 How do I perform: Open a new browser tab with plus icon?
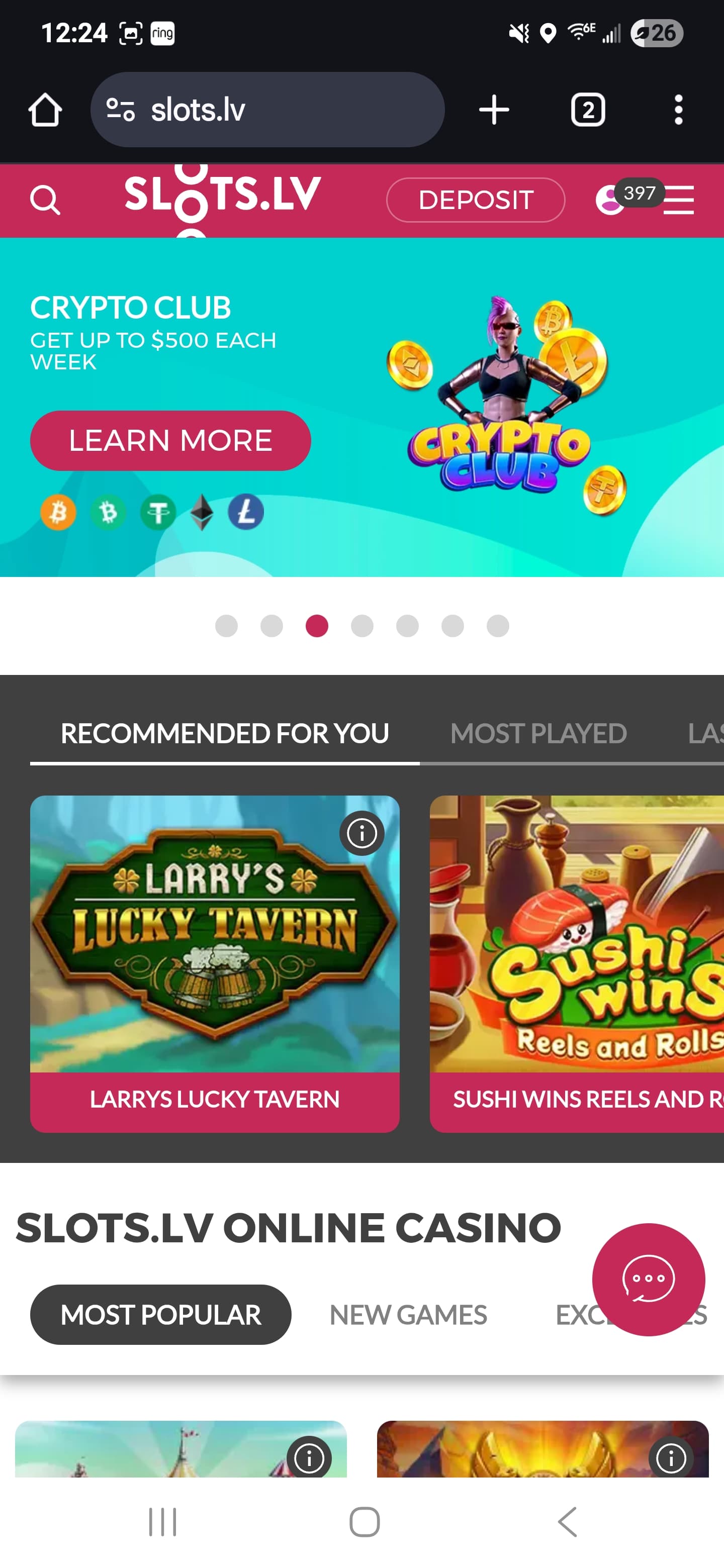click(494, 110)
